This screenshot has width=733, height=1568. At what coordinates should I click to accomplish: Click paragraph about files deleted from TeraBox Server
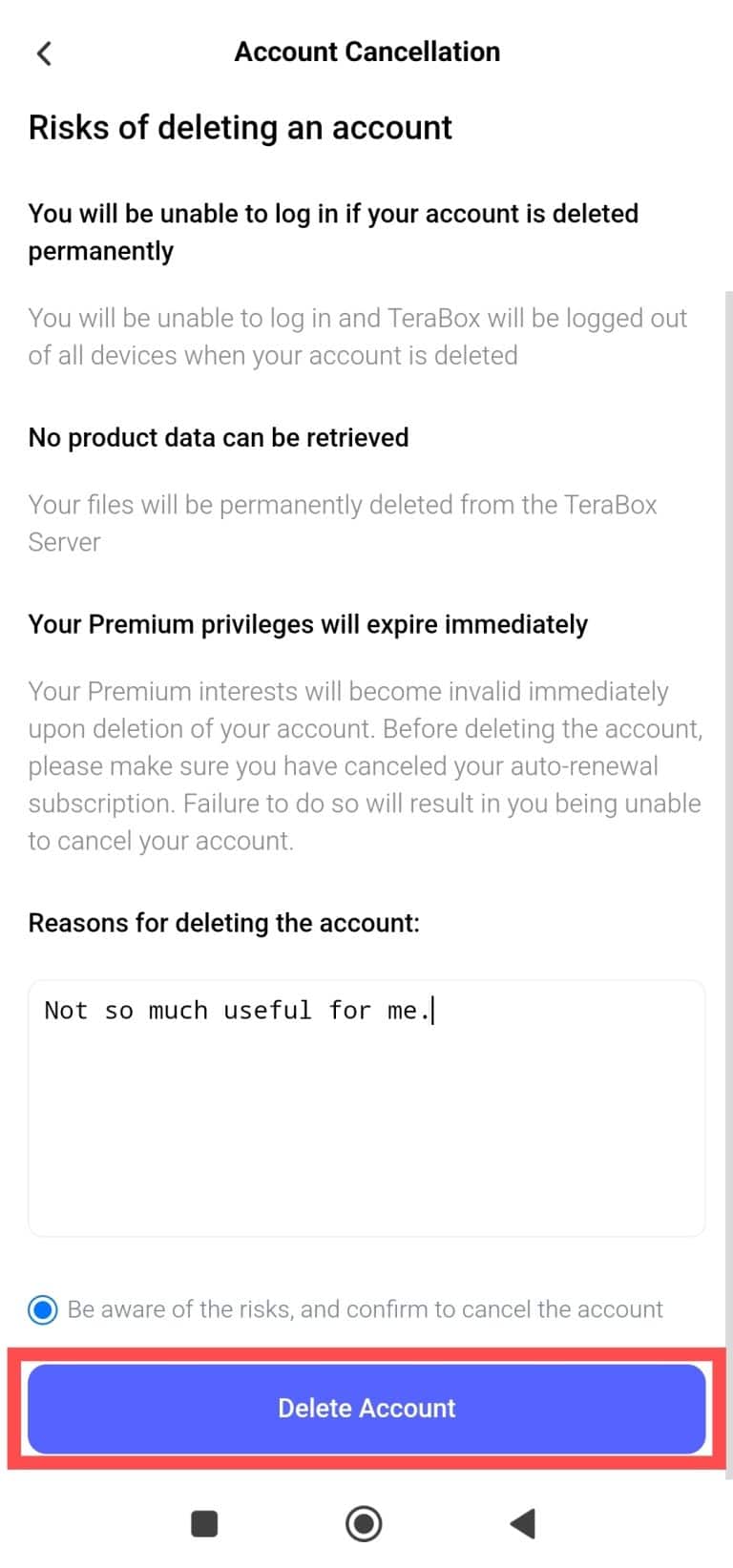tap(343, 523)
